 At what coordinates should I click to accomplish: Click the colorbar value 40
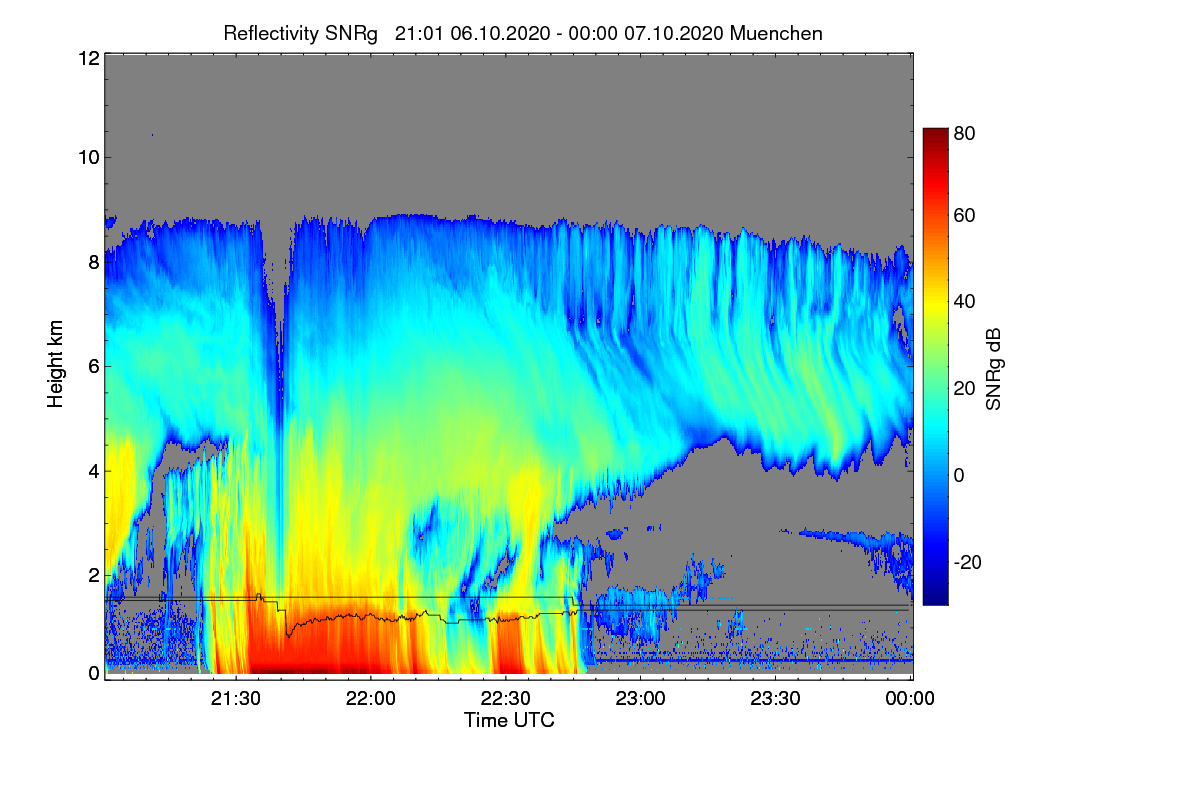[x=965, y=301]
